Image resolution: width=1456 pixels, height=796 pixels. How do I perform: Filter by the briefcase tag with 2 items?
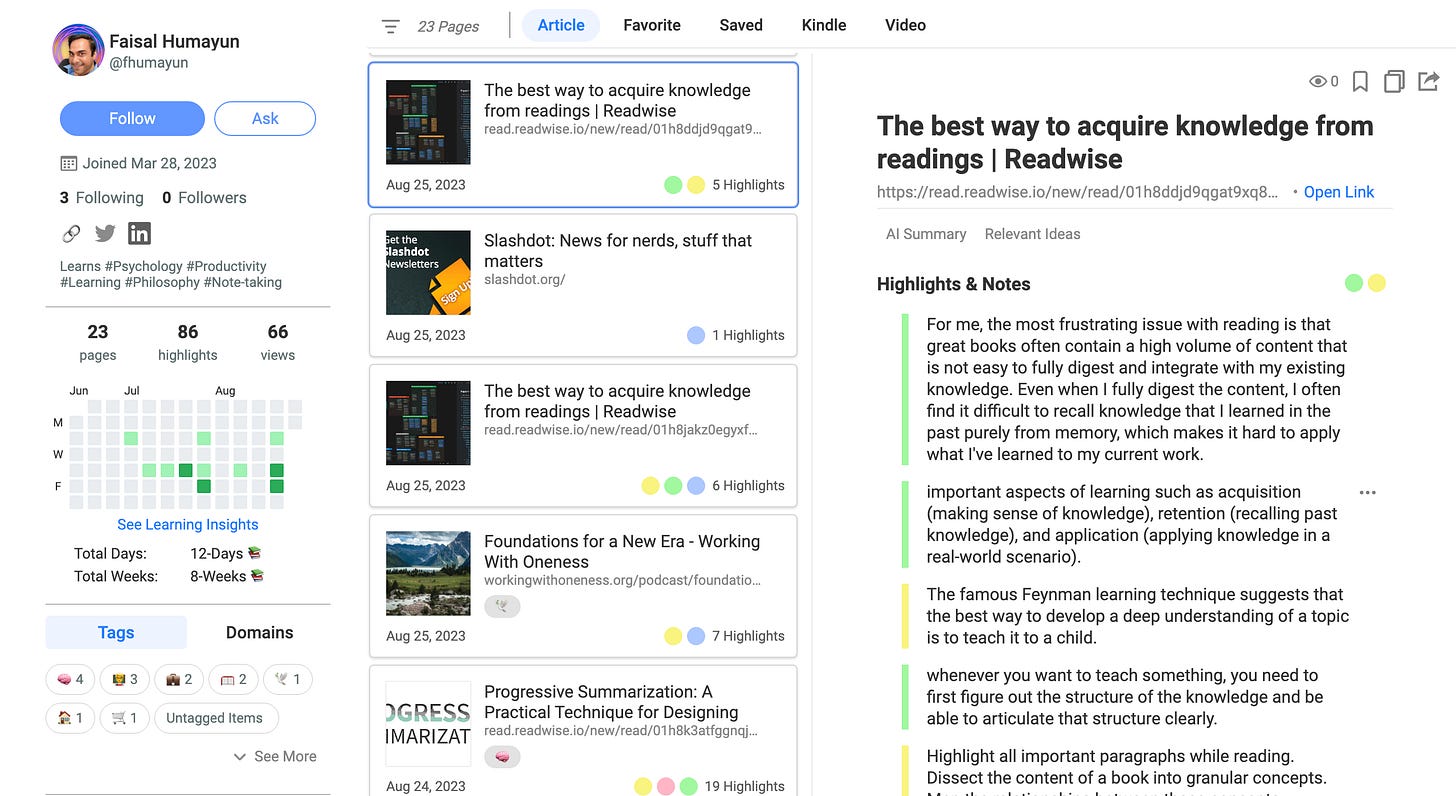click(x=179, y=680)
